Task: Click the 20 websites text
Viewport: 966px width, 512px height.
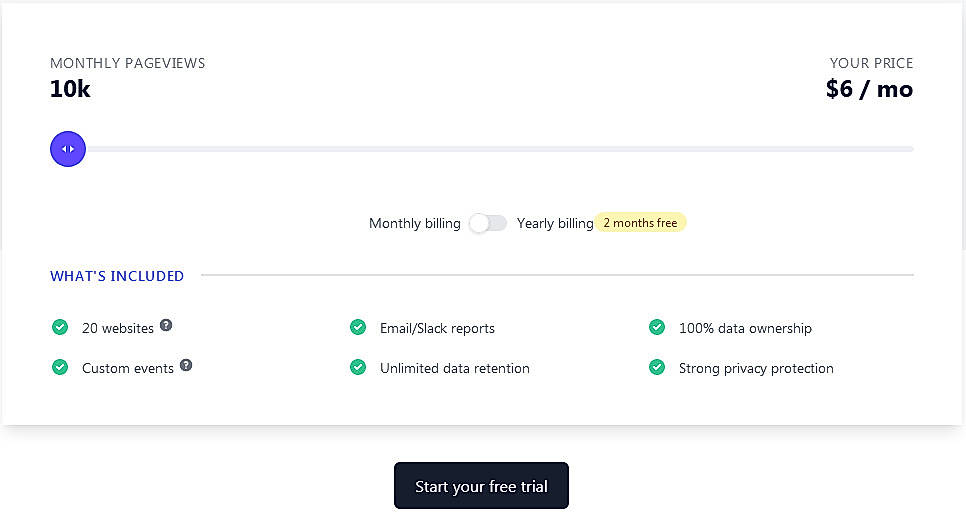Action: [x=118, y=328]
